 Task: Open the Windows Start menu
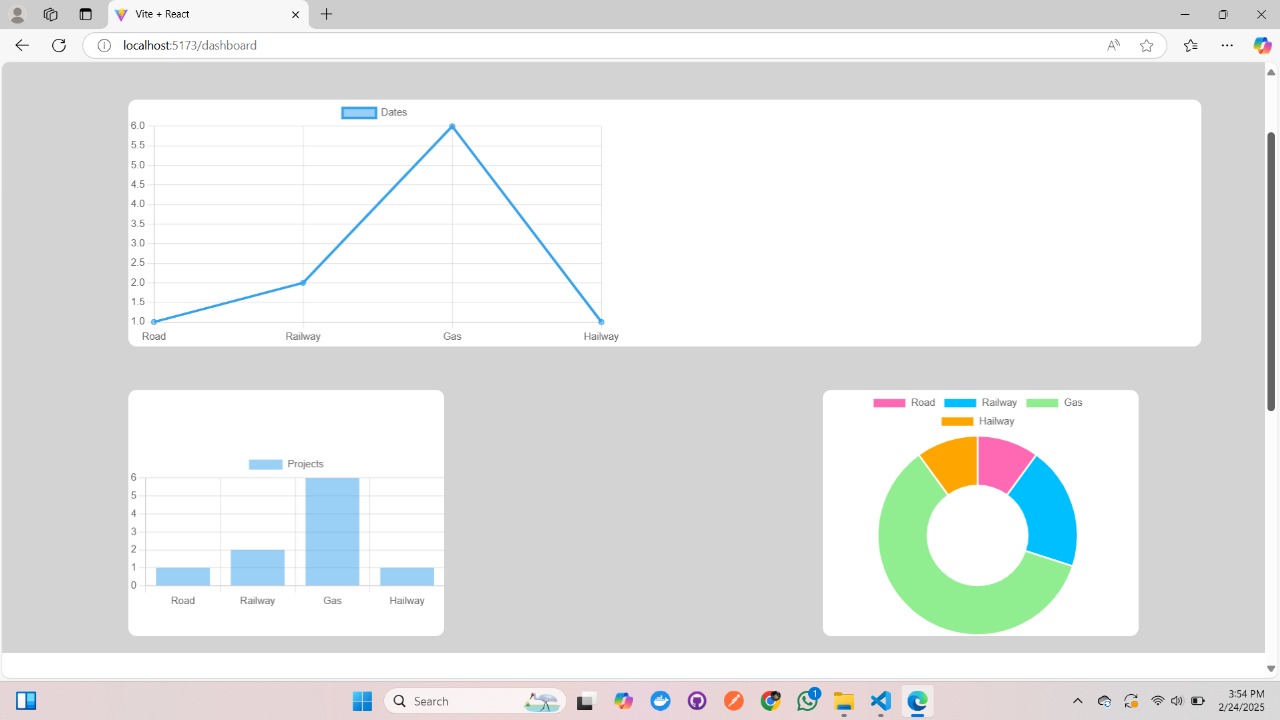click(362, 701)
